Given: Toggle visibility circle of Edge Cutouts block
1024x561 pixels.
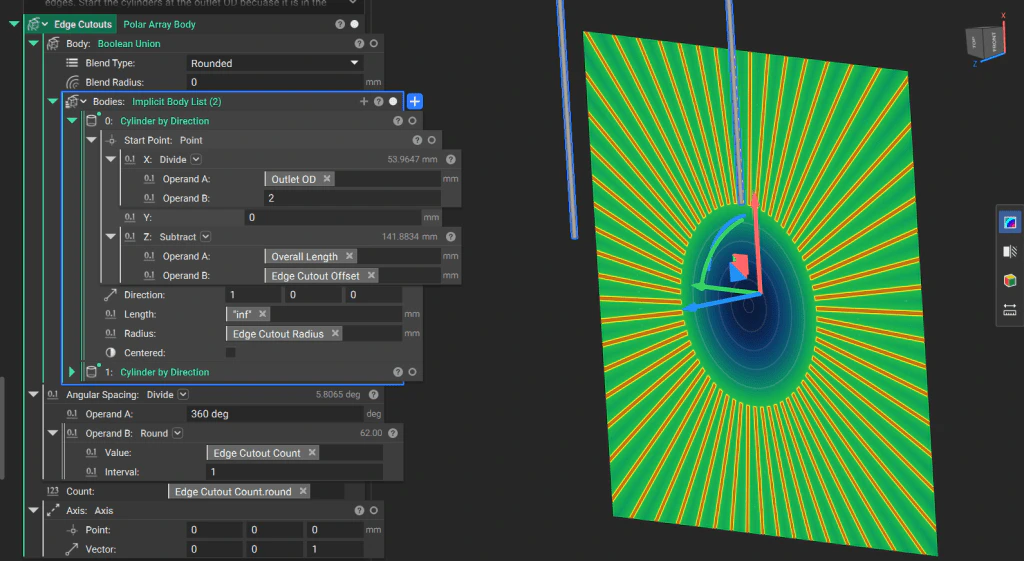Looking at the screenshot, I should coord(354,24).
